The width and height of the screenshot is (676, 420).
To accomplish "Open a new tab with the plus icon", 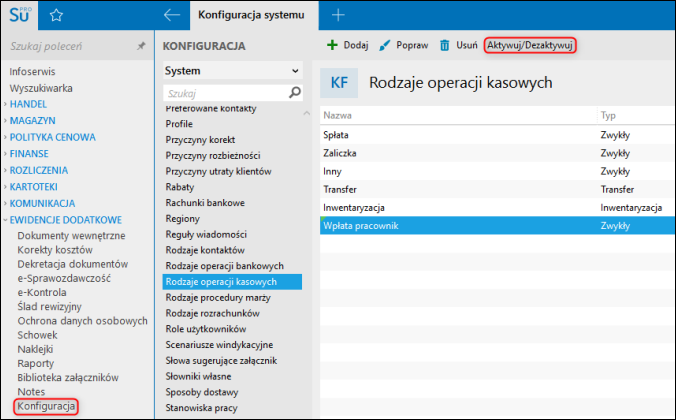I will click(338, 15).
